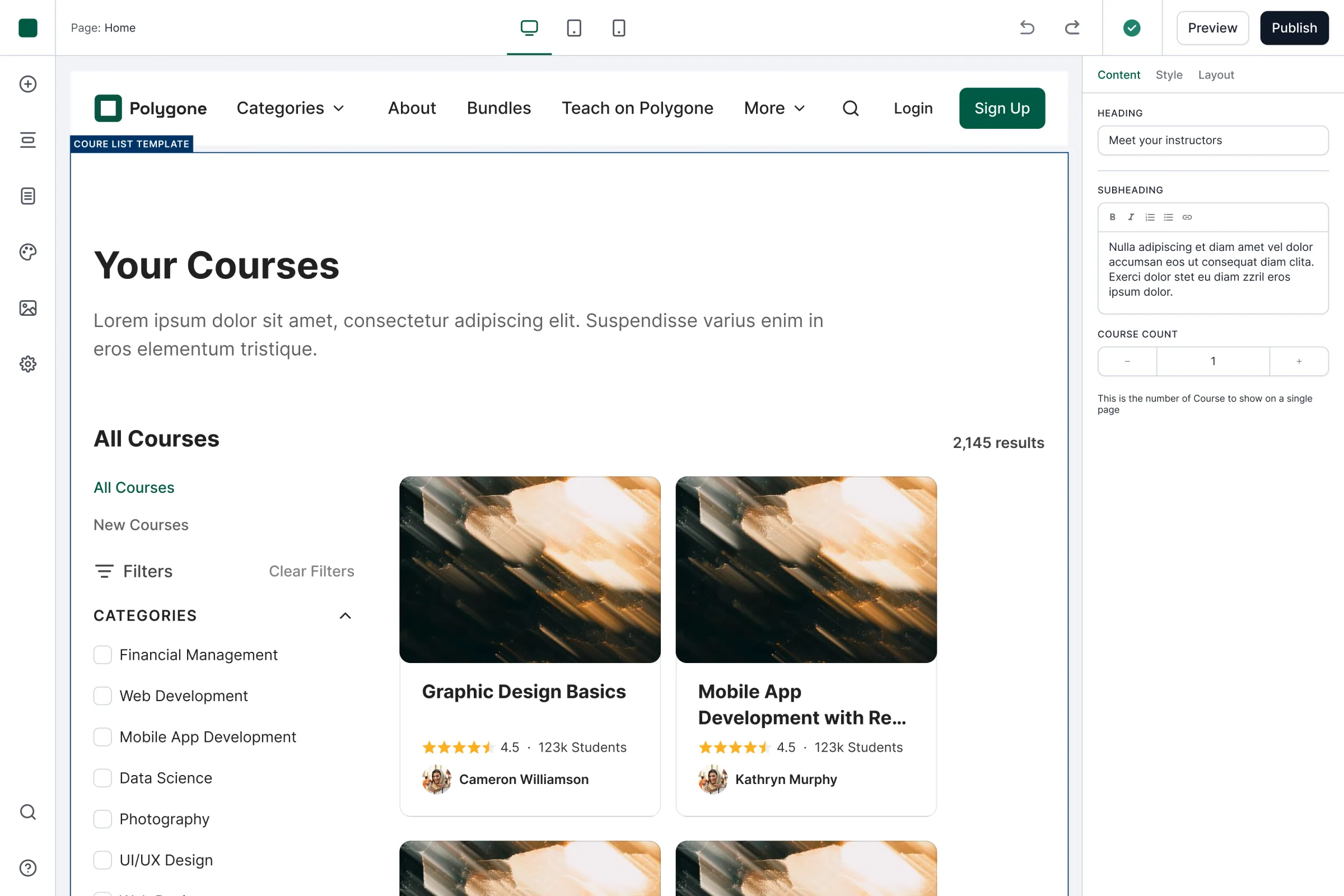Apply bold in subheading editor
Viewport: 1344px width, 896px height.
click(1112, 217)
